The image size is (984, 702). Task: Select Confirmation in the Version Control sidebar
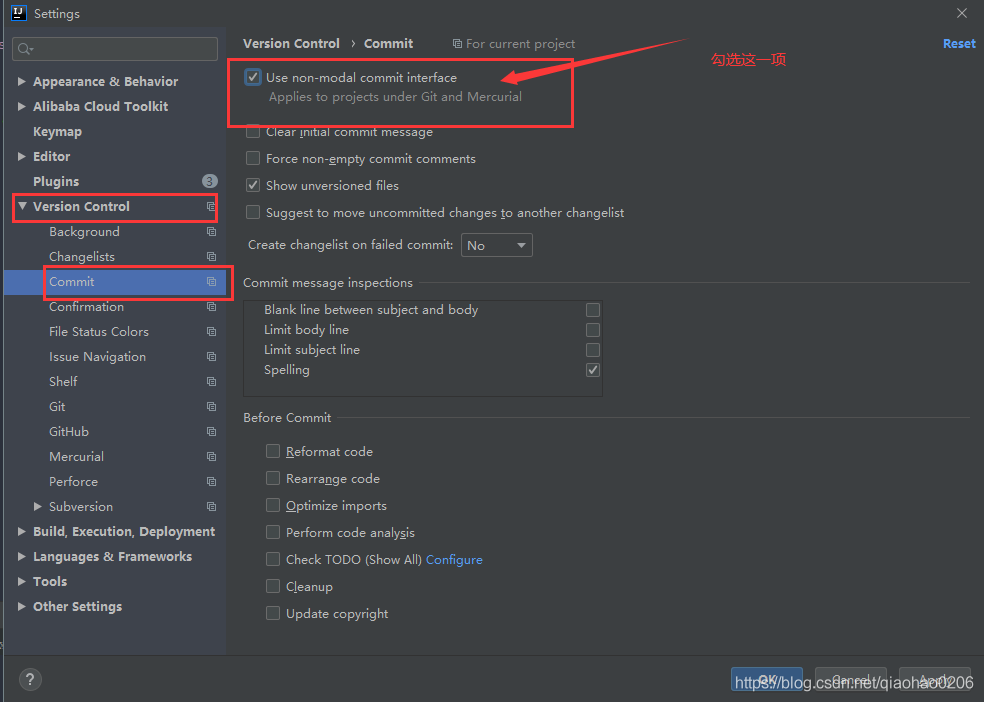click(x=87, y=306)
